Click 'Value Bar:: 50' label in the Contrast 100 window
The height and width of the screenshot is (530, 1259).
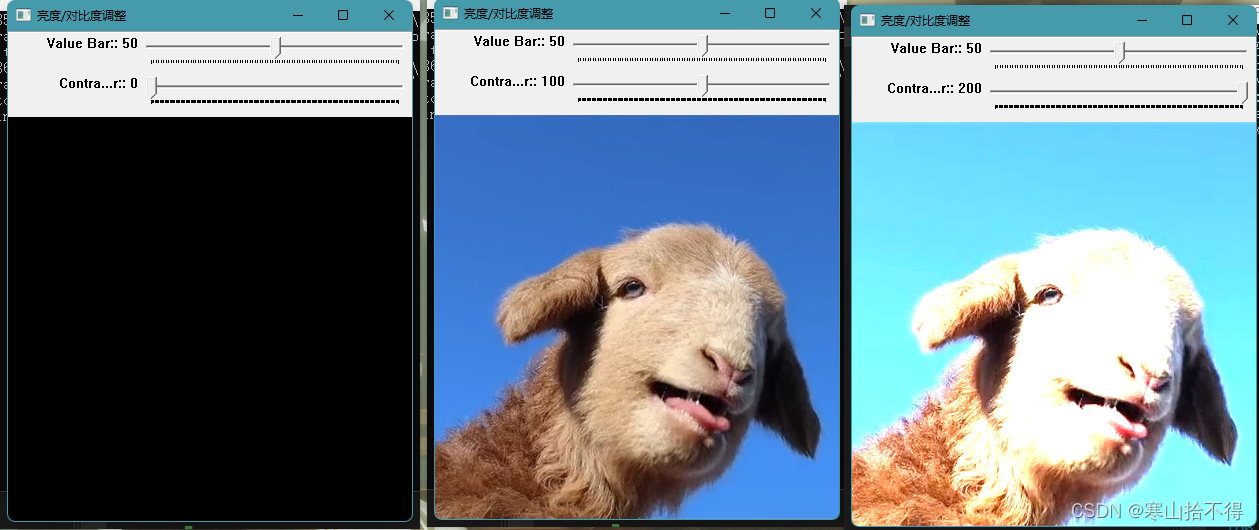pyautogui.click(x=519, y=41)
